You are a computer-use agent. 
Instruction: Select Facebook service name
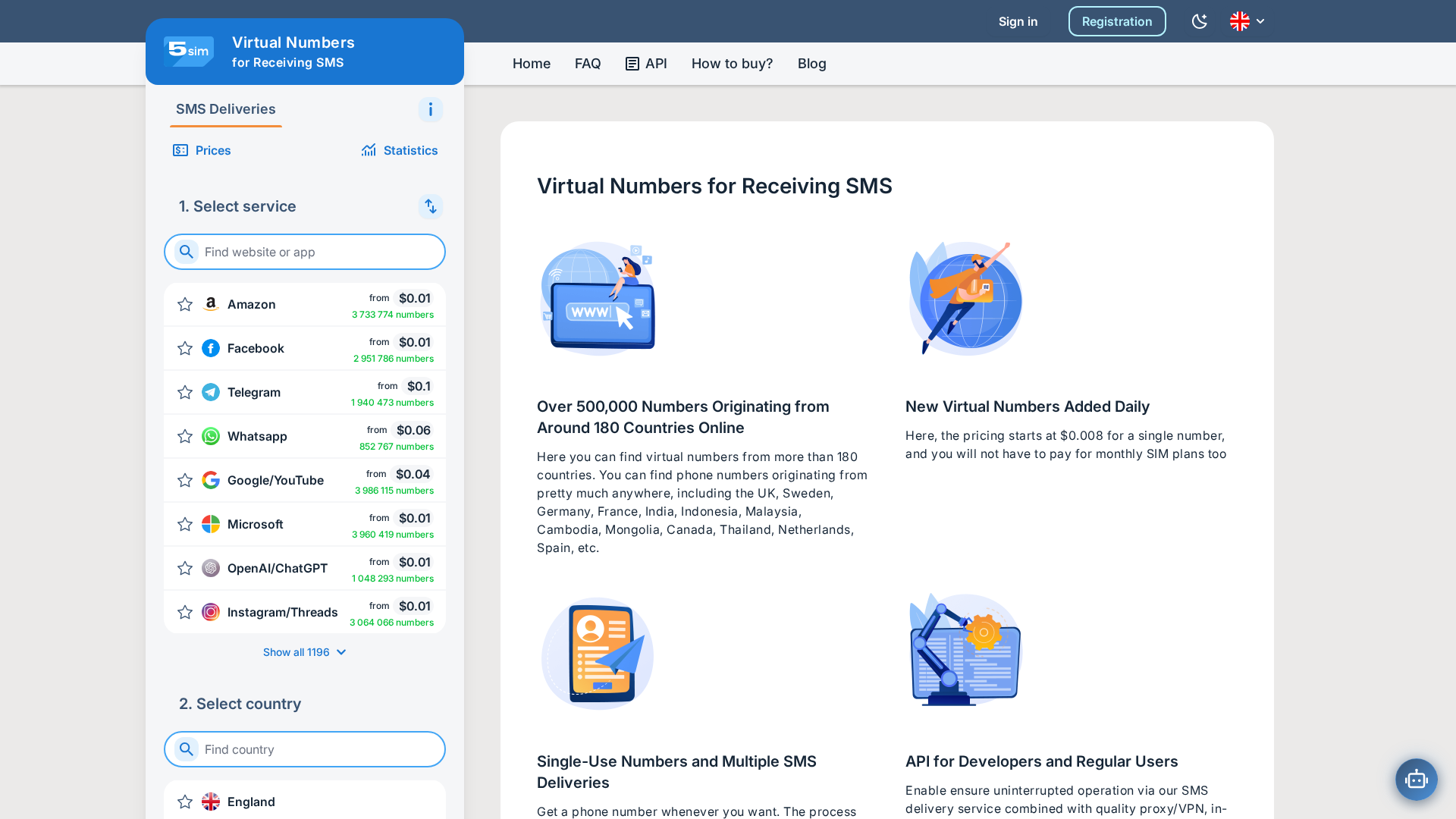(256, 348)
